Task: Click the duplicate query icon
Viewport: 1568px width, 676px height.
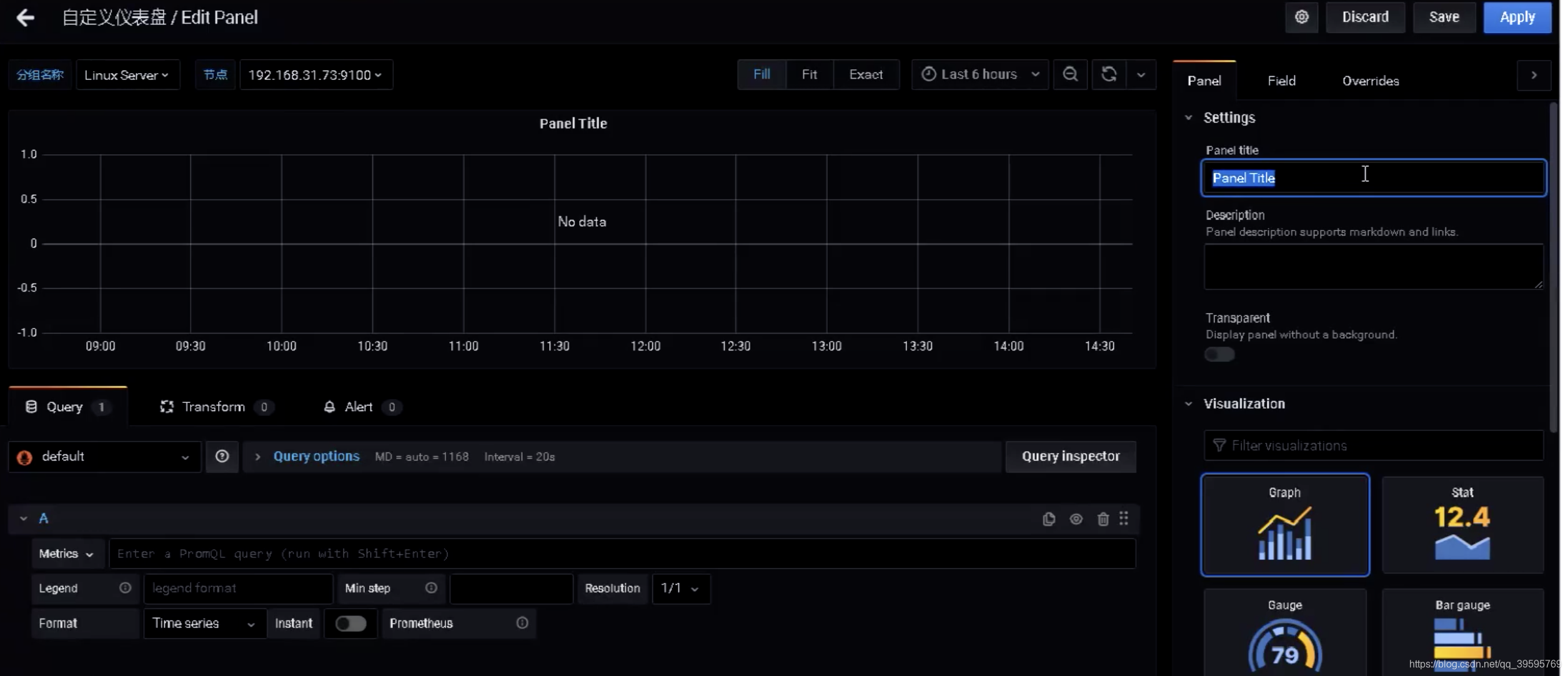Action: (x=1049, y=518)
